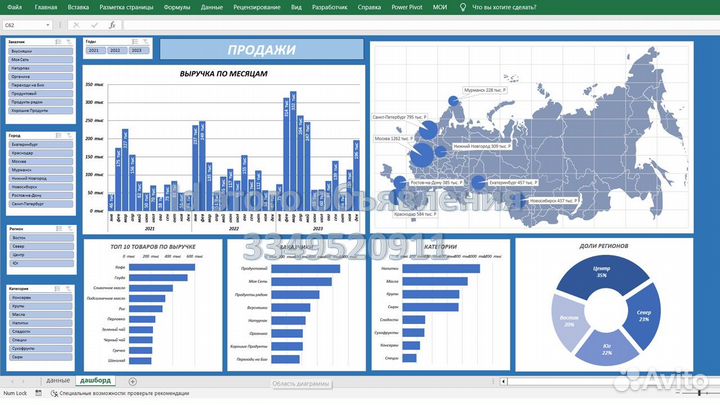
Task: Open the Вид ribbon tab
Action: point(296,7)
